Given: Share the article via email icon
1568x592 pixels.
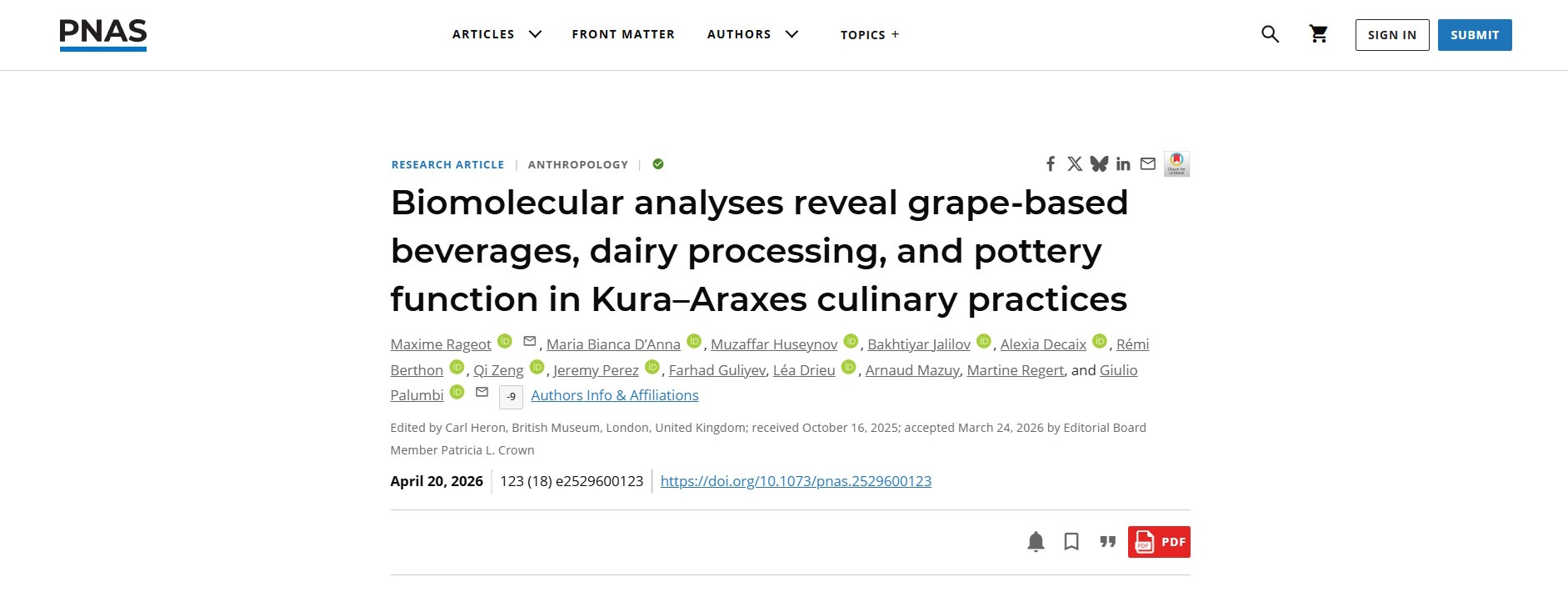Looking at the screenshot, I should pos(1147,164).
